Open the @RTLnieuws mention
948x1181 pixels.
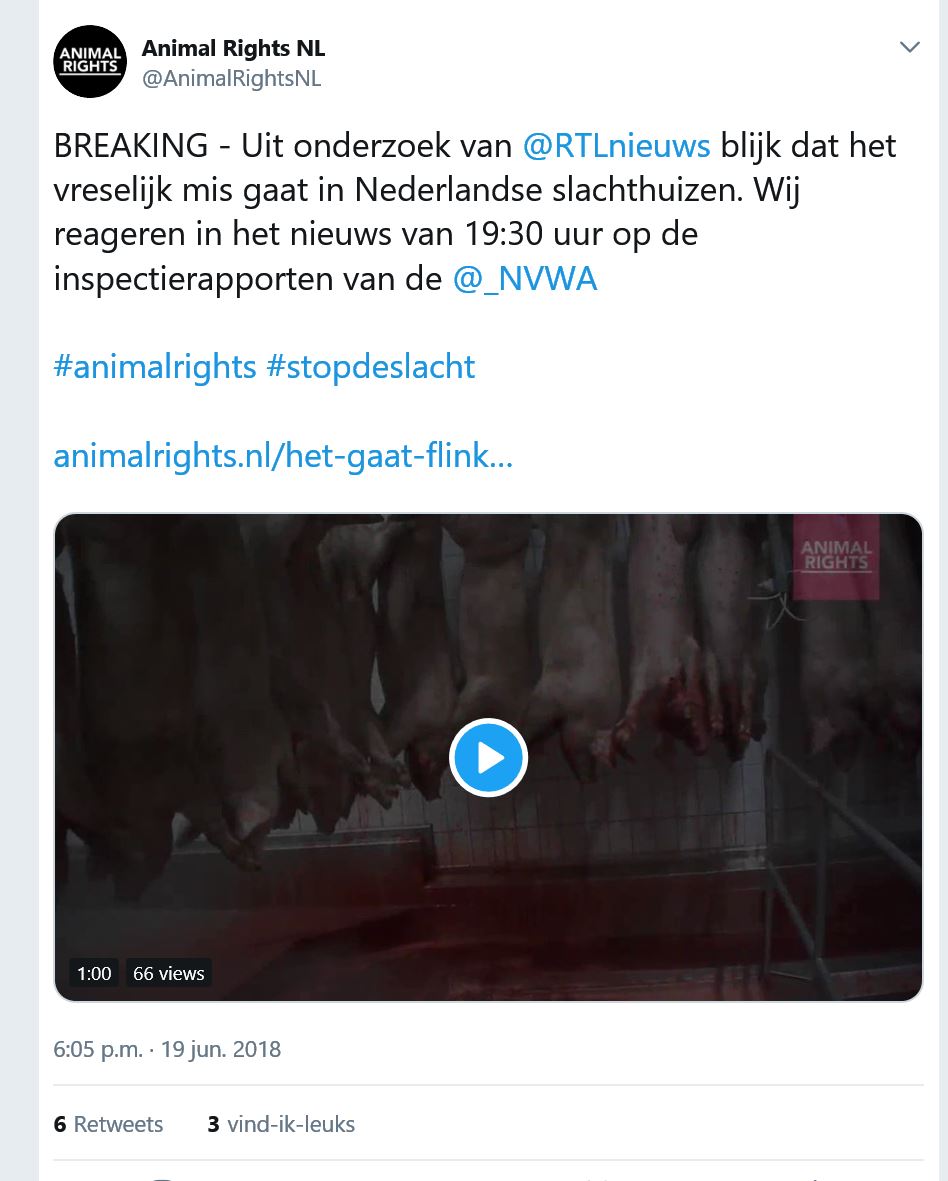617,146
